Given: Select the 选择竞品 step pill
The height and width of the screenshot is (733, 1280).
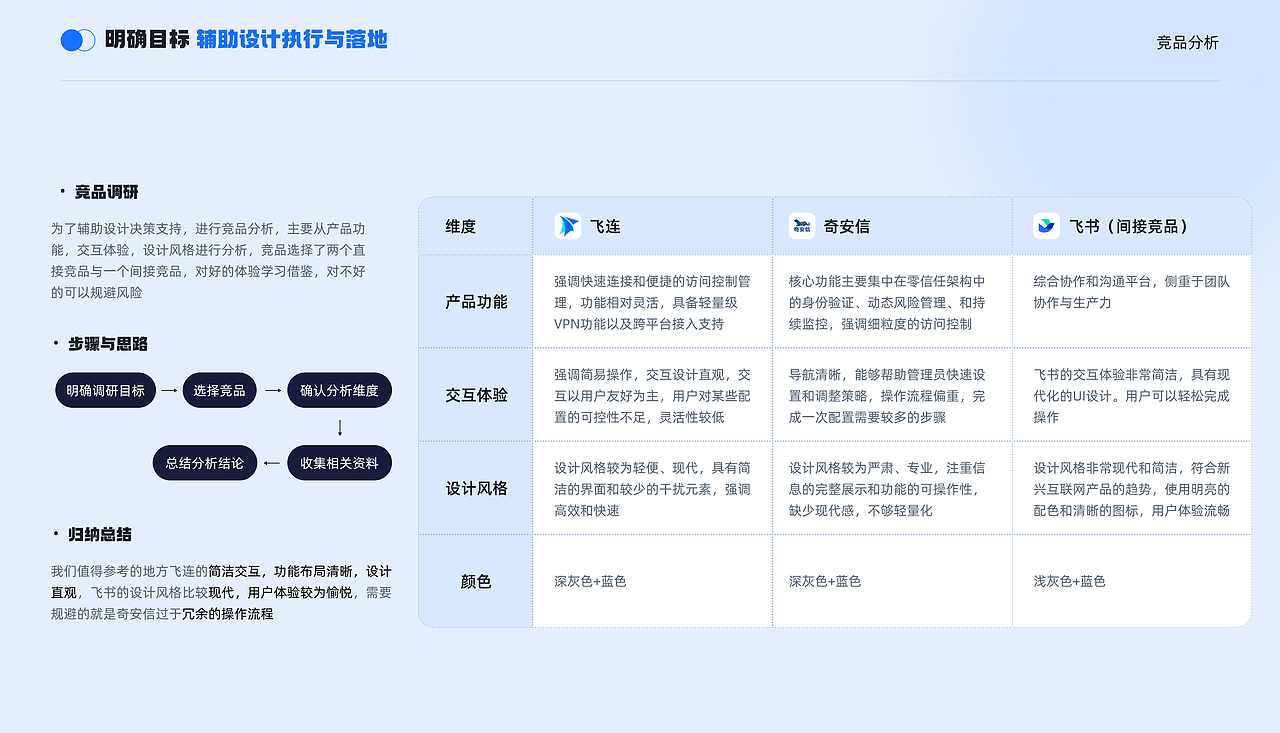Looking at the screenshot, I should (220, 390).
